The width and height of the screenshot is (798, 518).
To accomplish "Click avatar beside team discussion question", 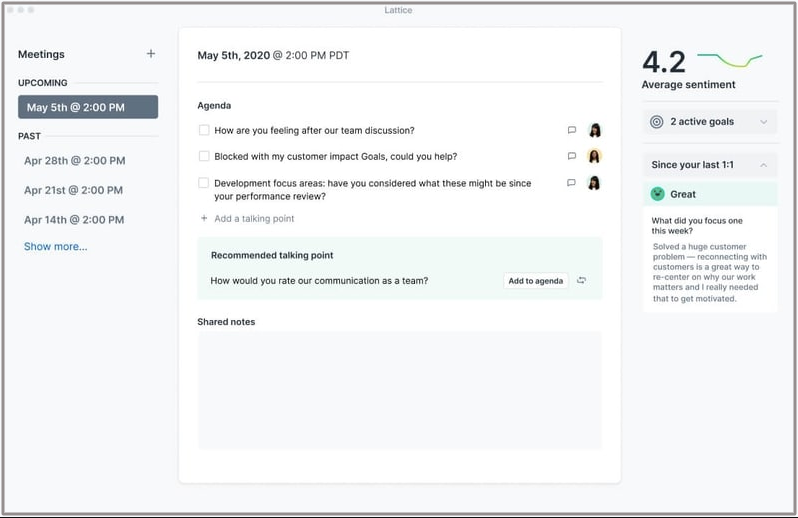I will 594,130.
